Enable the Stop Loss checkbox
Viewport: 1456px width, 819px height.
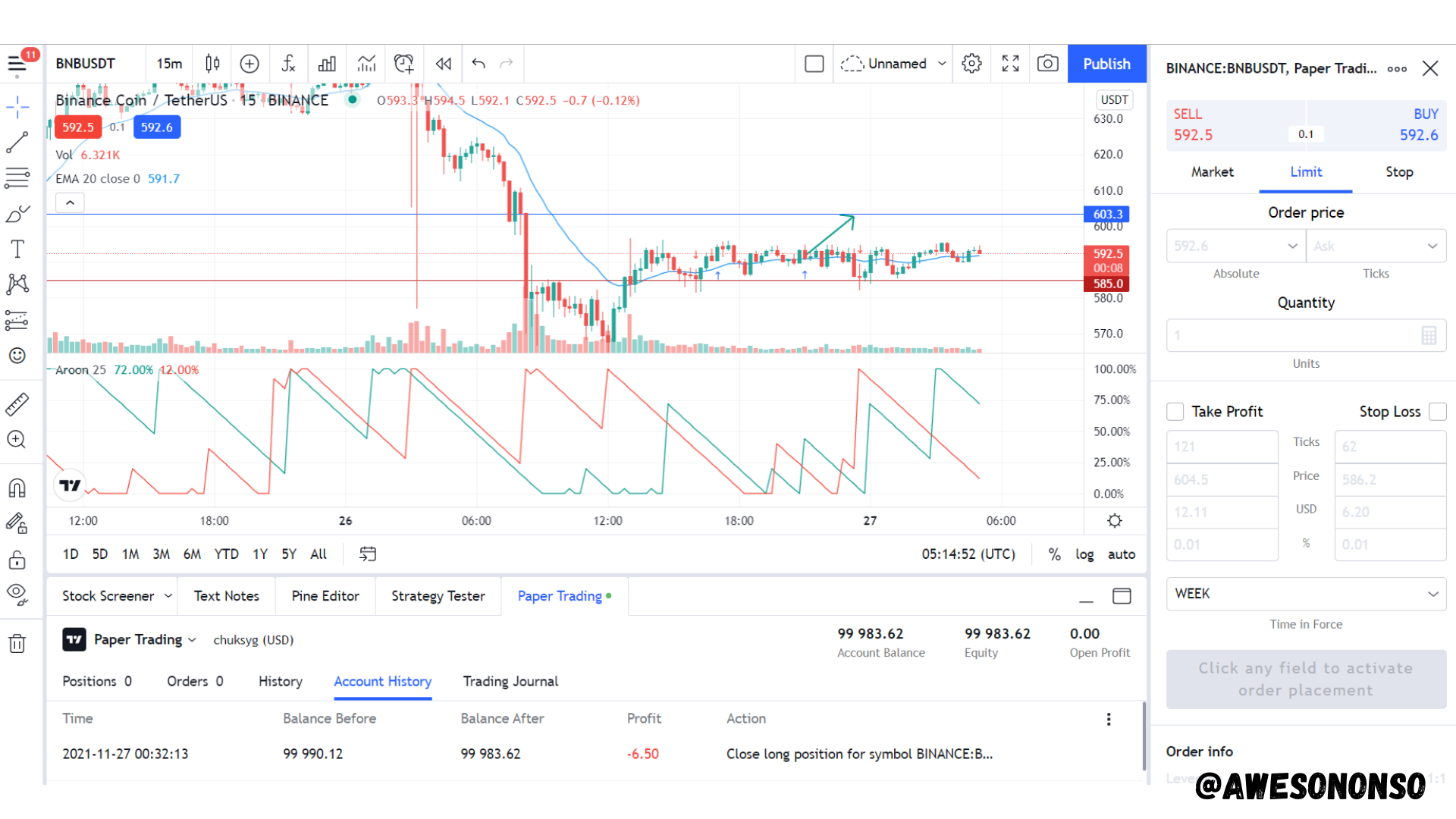[x=1437, y=412]
